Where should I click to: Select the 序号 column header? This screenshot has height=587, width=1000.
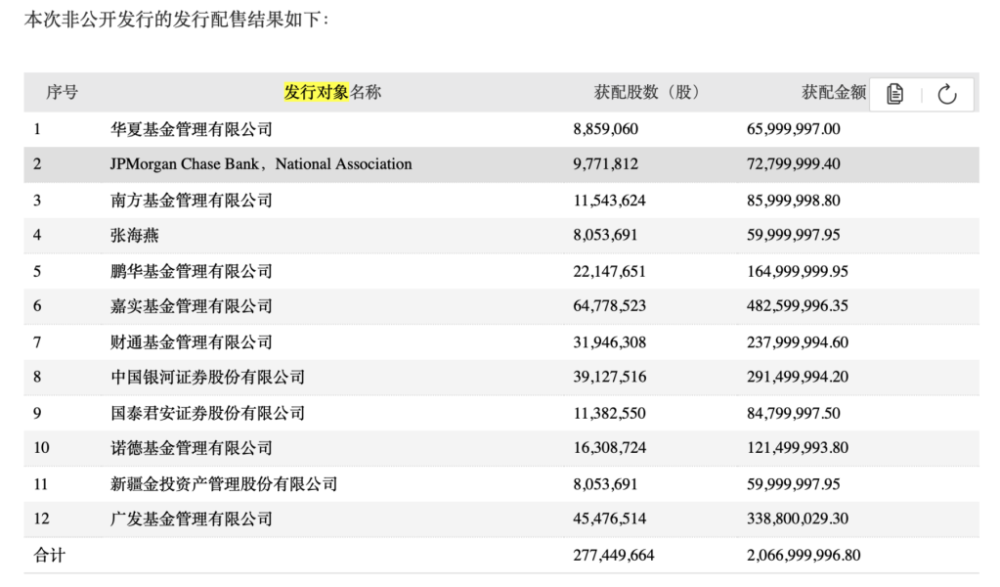62,93
